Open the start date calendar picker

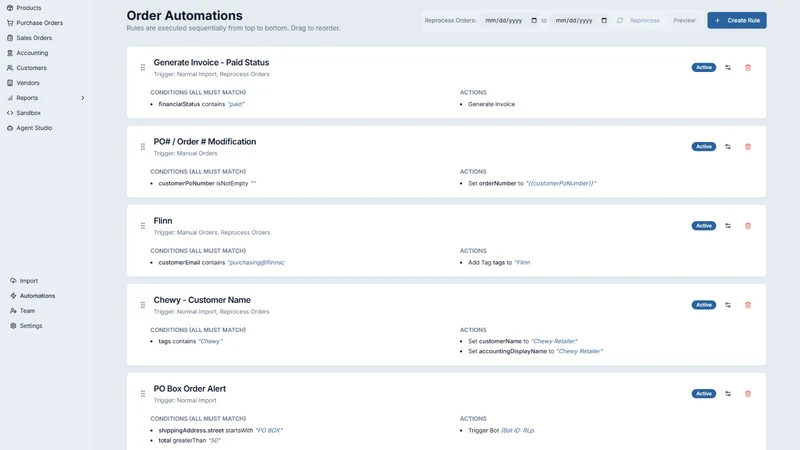[534, 20]
